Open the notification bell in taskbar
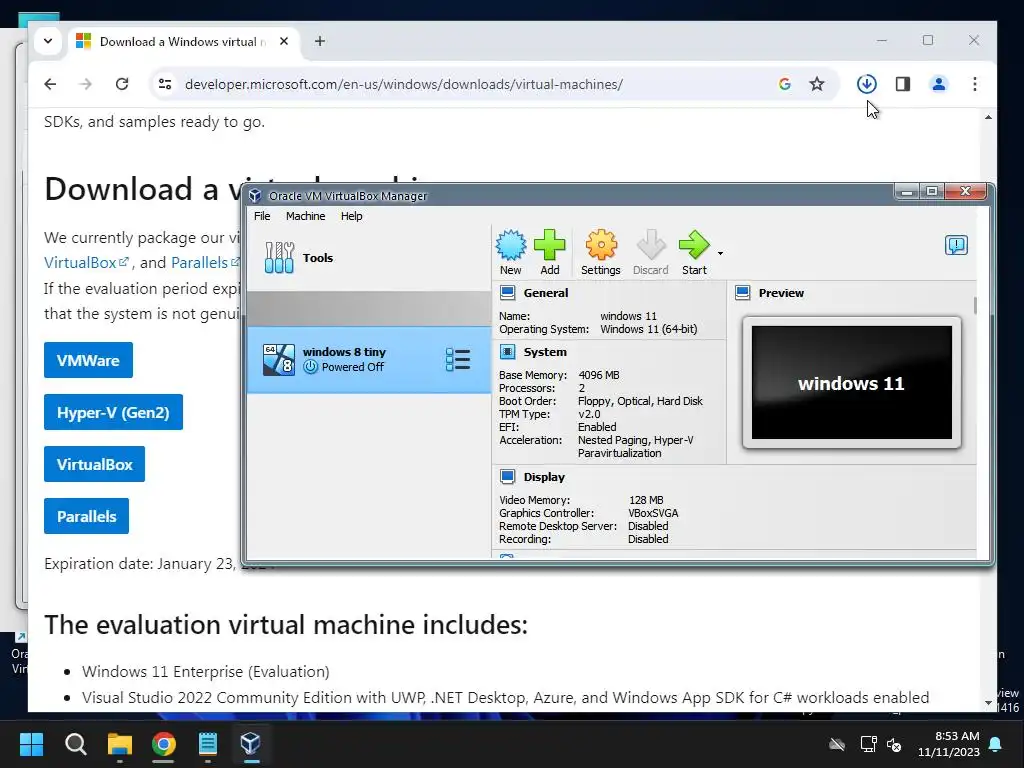Viewport: 1024px width, 768px height. (995, 744)
